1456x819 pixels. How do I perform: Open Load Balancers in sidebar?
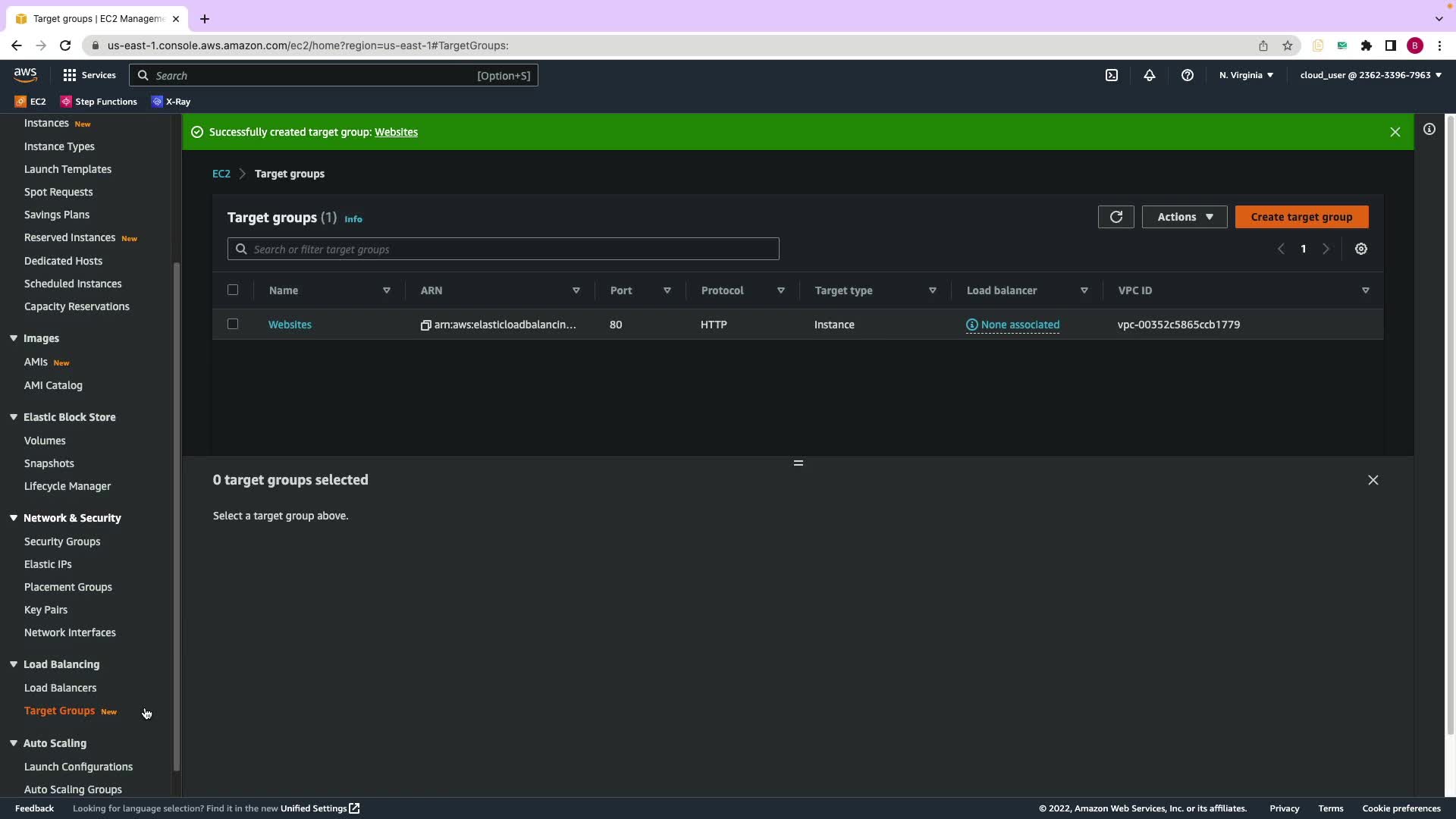pos(60,688)
